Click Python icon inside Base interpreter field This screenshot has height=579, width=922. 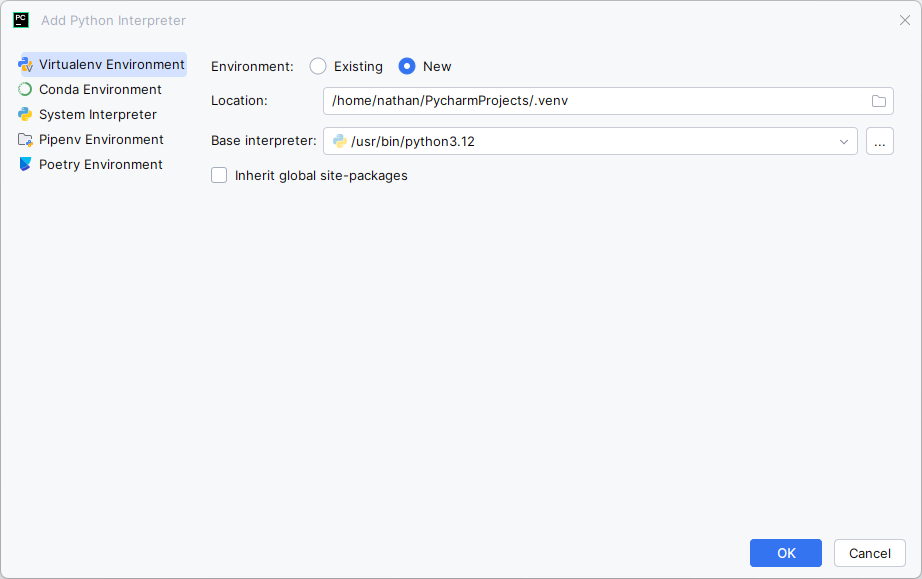coord(340,141)
